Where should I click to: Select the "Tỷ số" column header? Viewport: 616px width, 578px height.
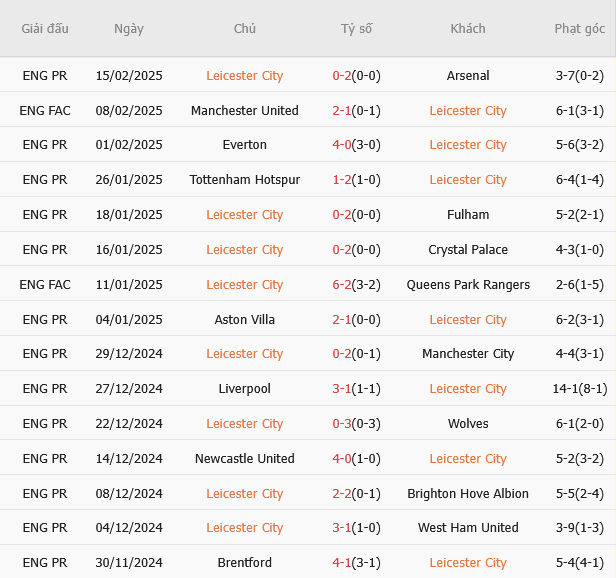[x=356, y=29]
